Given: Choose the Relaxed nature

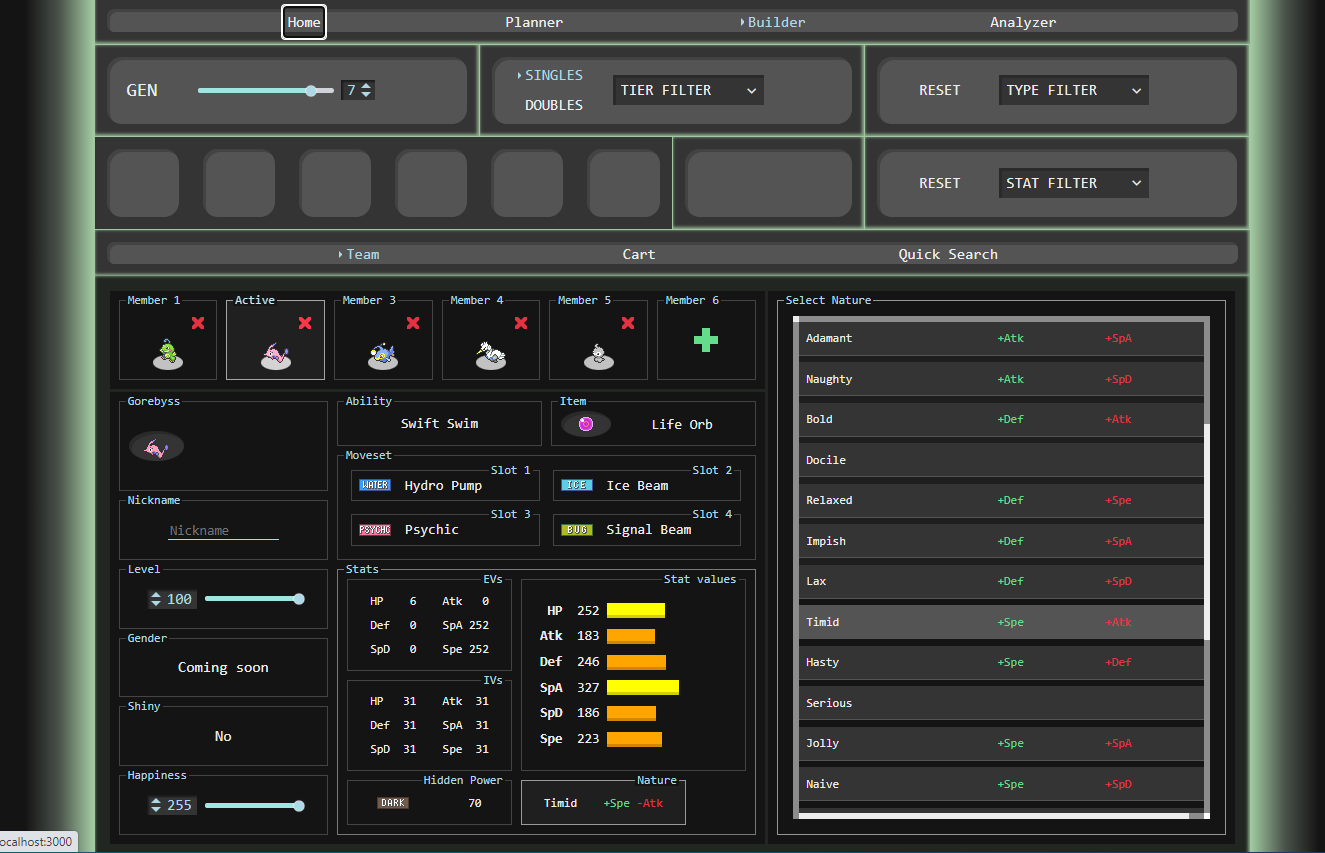Looking at the screenshot, I should 1001,500.
